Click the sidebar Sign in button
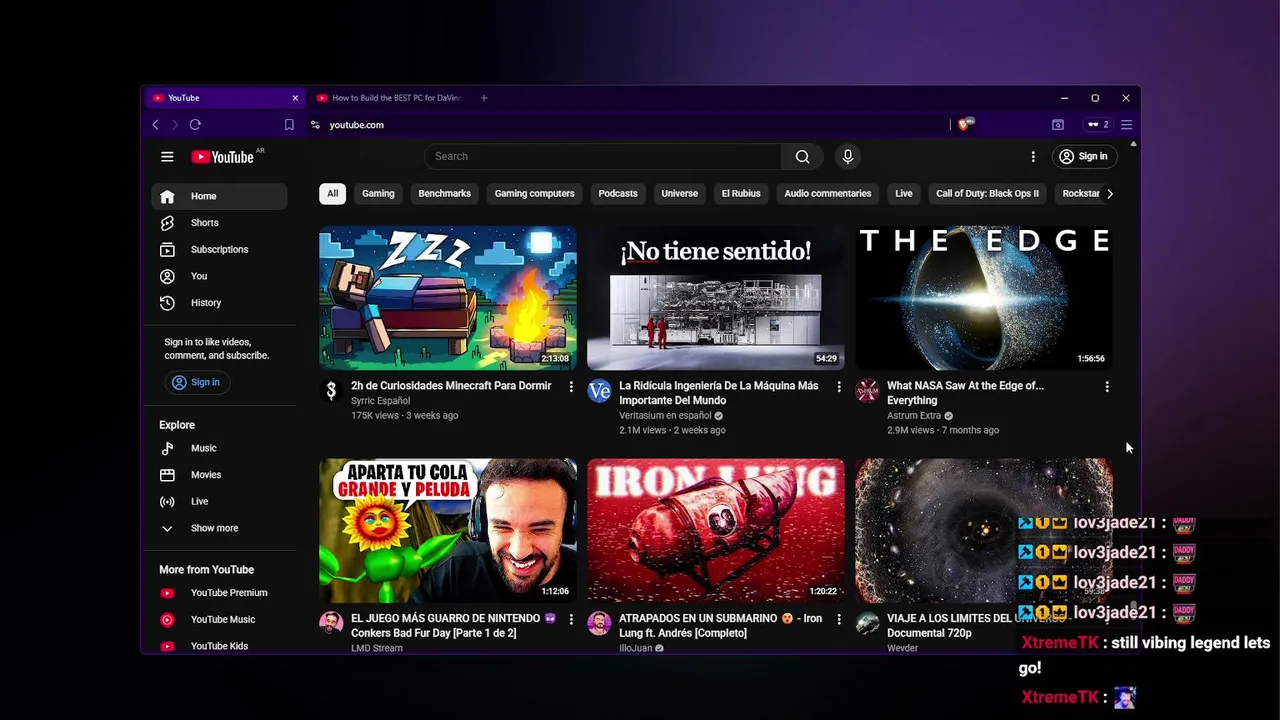 [196, 382]
